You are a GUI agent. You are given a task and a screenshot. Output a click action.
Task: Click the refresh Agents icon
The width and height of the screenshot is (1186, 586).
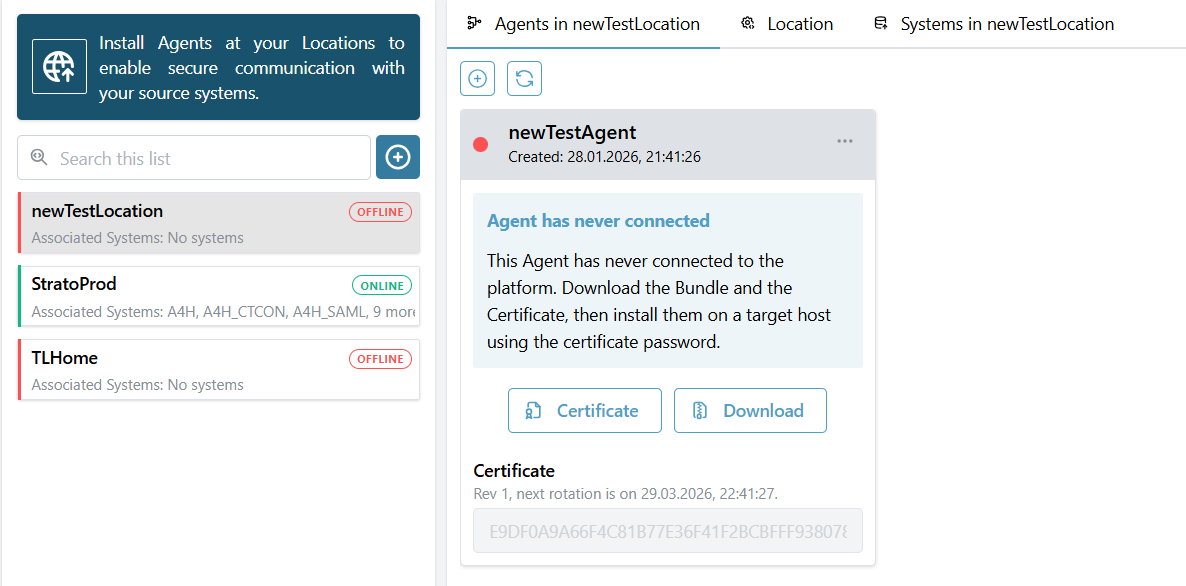[524, 78]
